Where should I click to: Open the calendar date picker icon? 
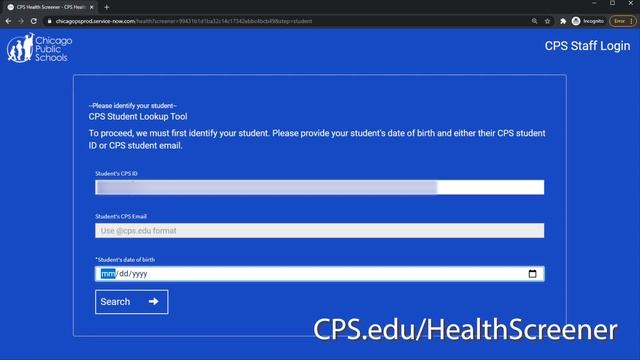[532, 273]
